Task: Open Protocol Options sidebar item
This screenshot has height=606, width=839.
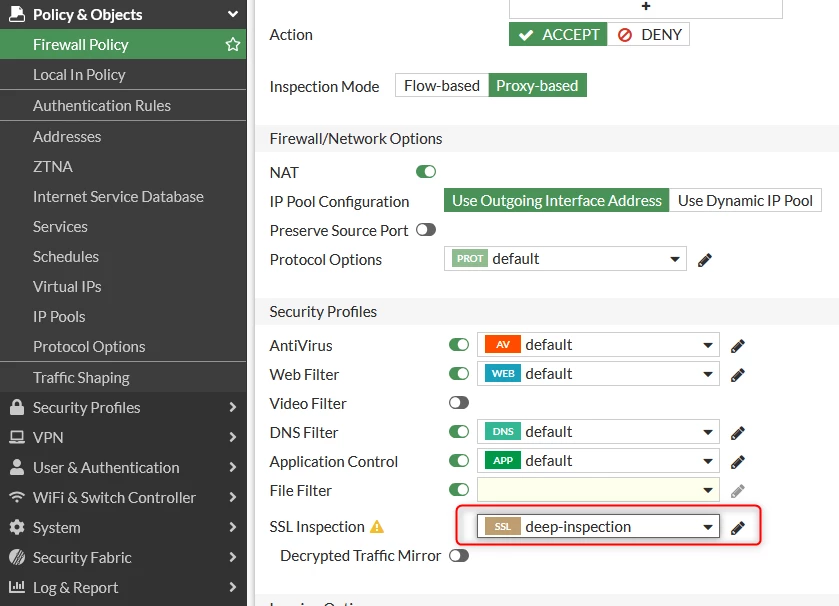Action: 123,346
